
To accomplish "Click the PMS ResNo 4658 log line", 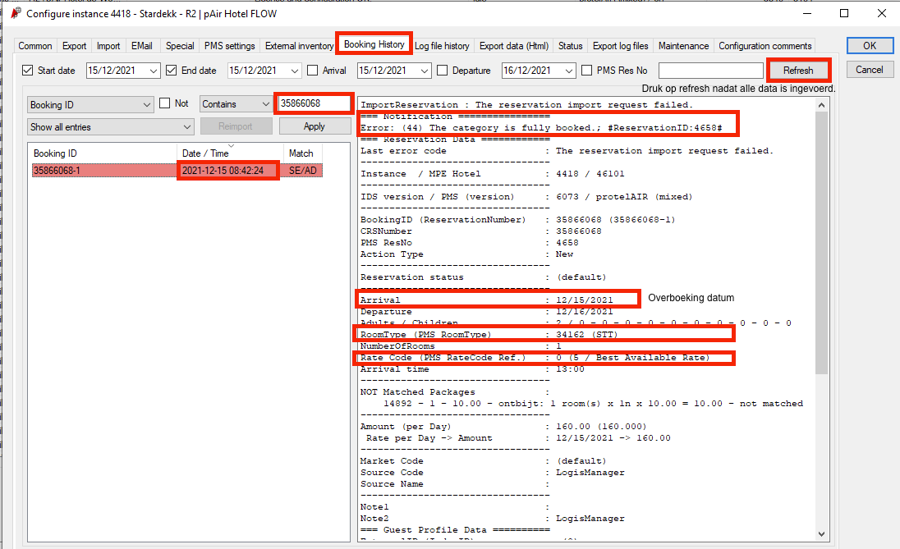I will [470, 243].
